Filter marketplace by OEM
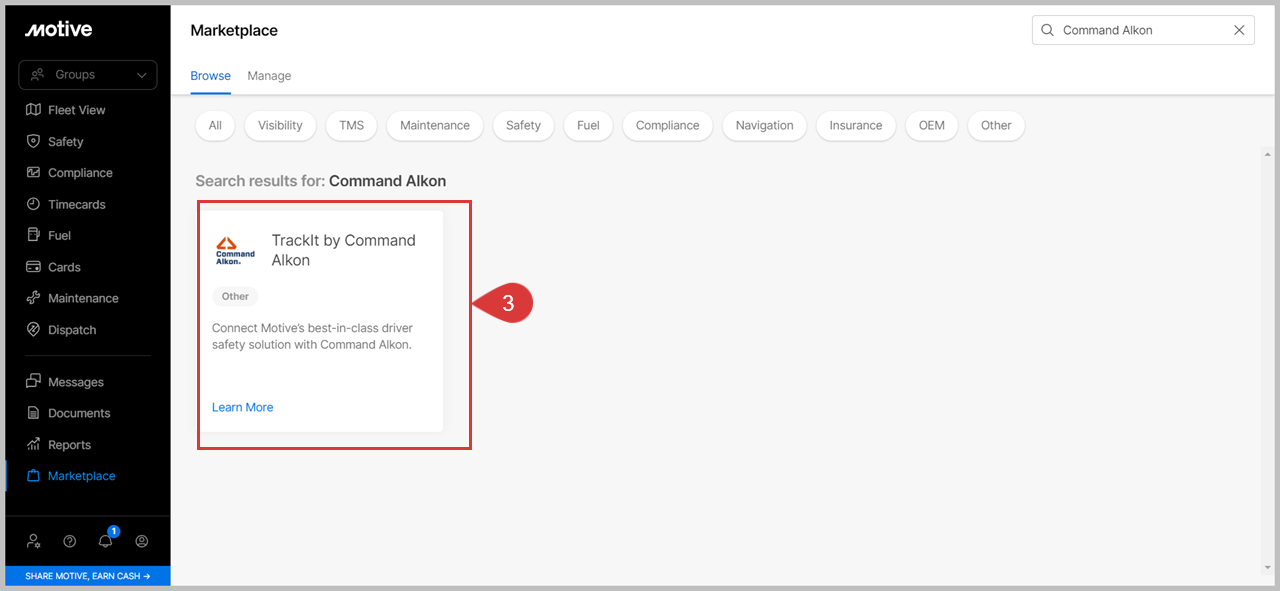 point(932,125)
